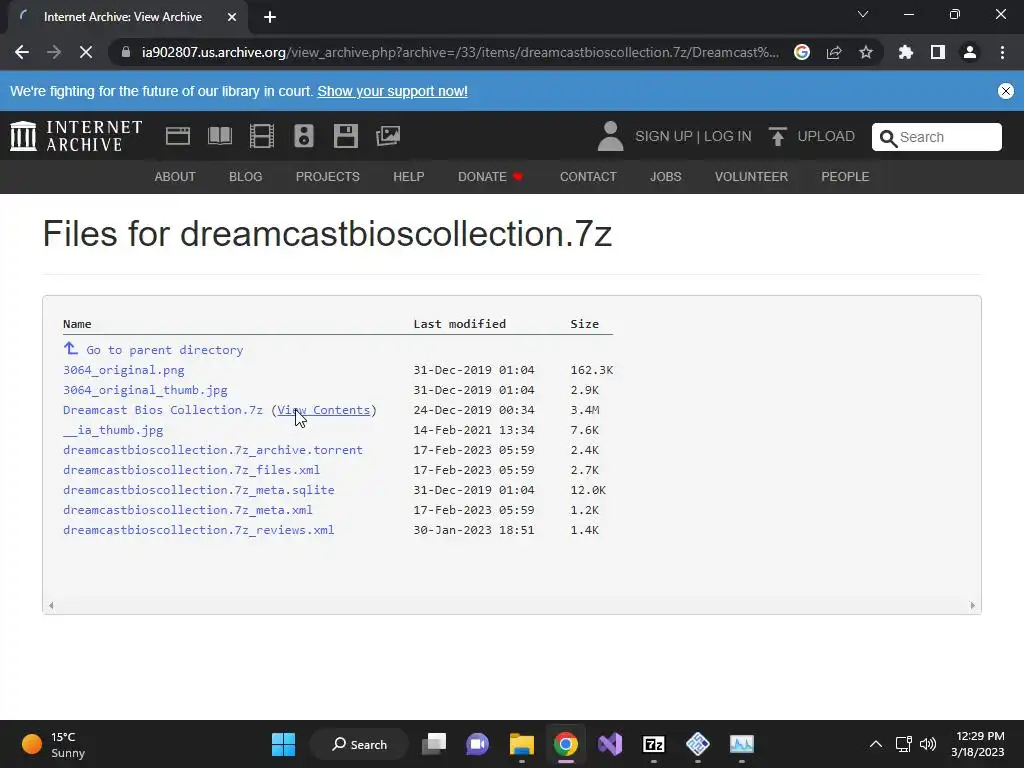Open the JOBS menu item

(x=665, y=176)
